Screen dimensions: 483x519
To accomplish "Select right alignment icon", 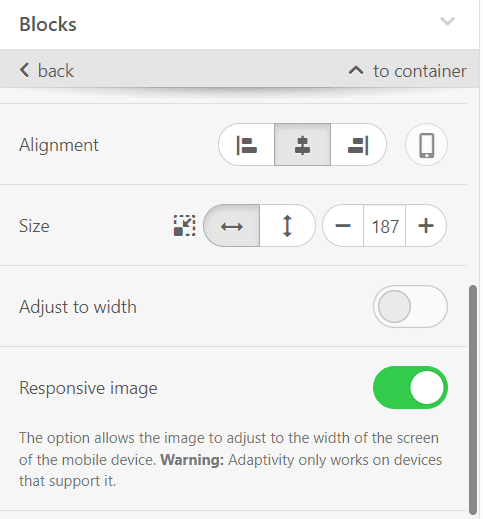I will coord(358,145).
